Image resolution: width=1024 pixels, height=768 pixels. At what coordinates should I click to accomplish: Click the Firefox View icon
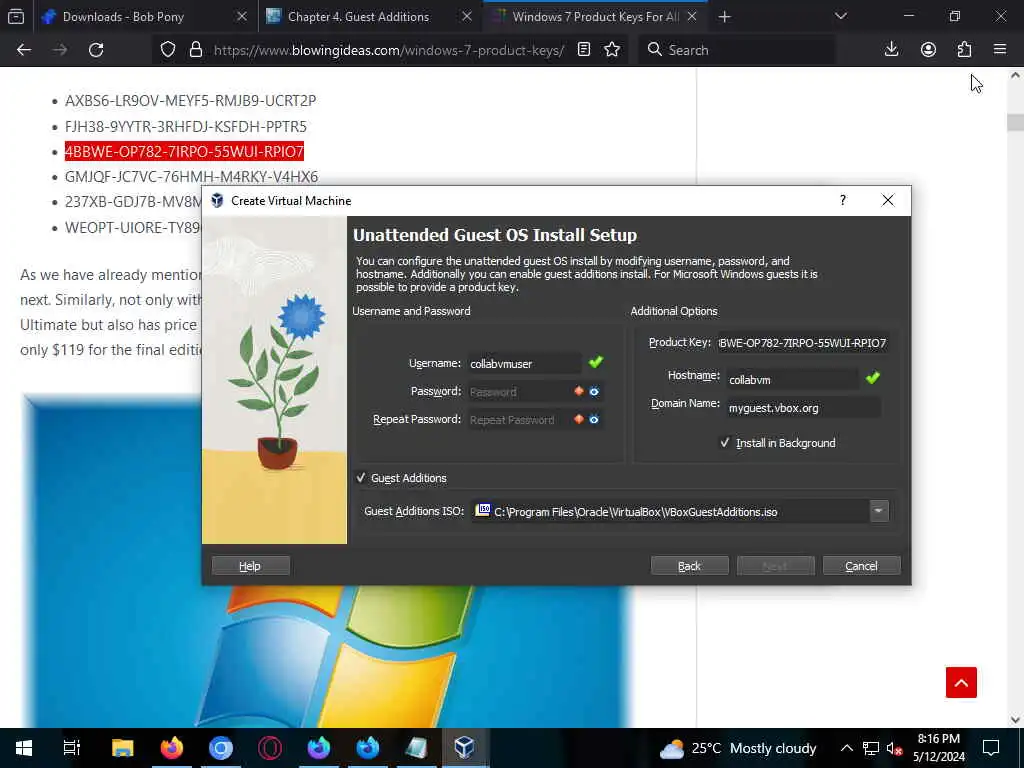coord(16,16)
